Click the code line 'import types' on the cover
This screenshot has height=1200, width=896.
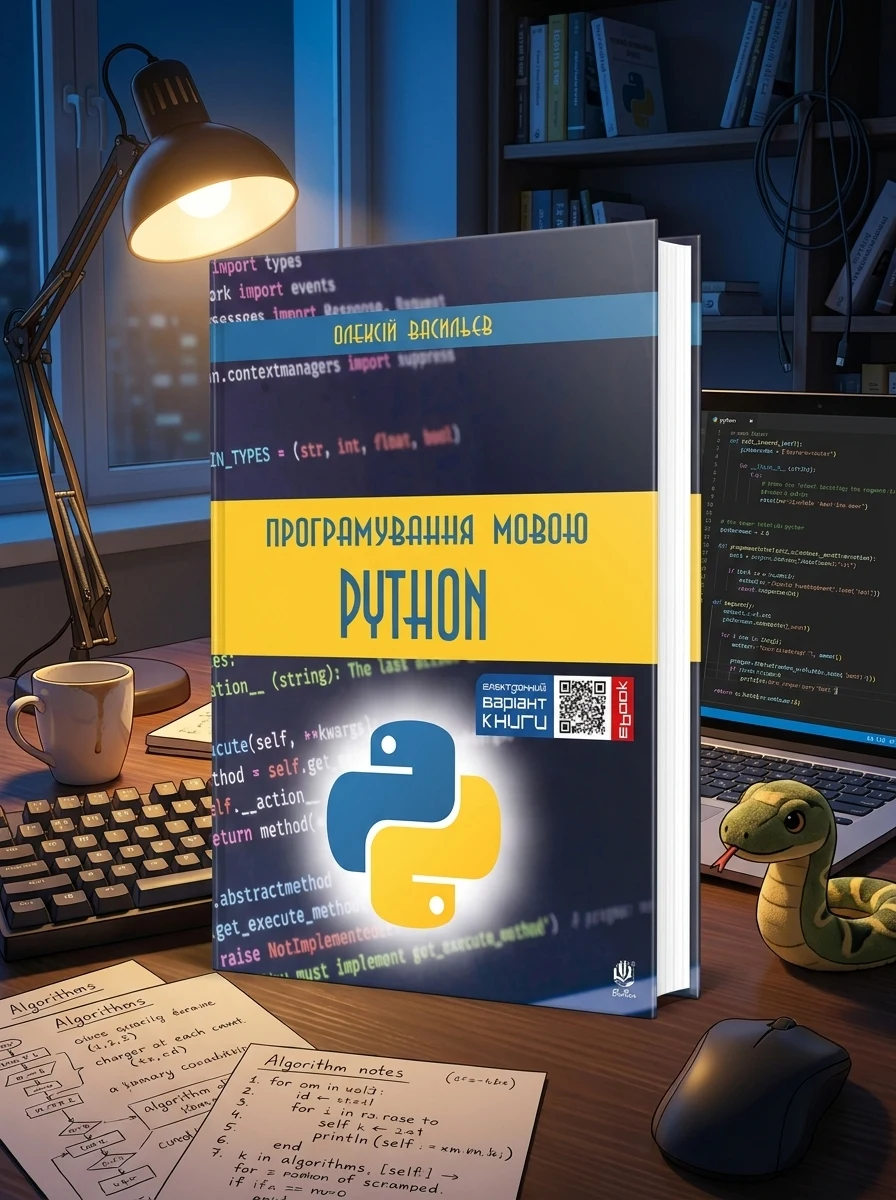click(257, 264)
